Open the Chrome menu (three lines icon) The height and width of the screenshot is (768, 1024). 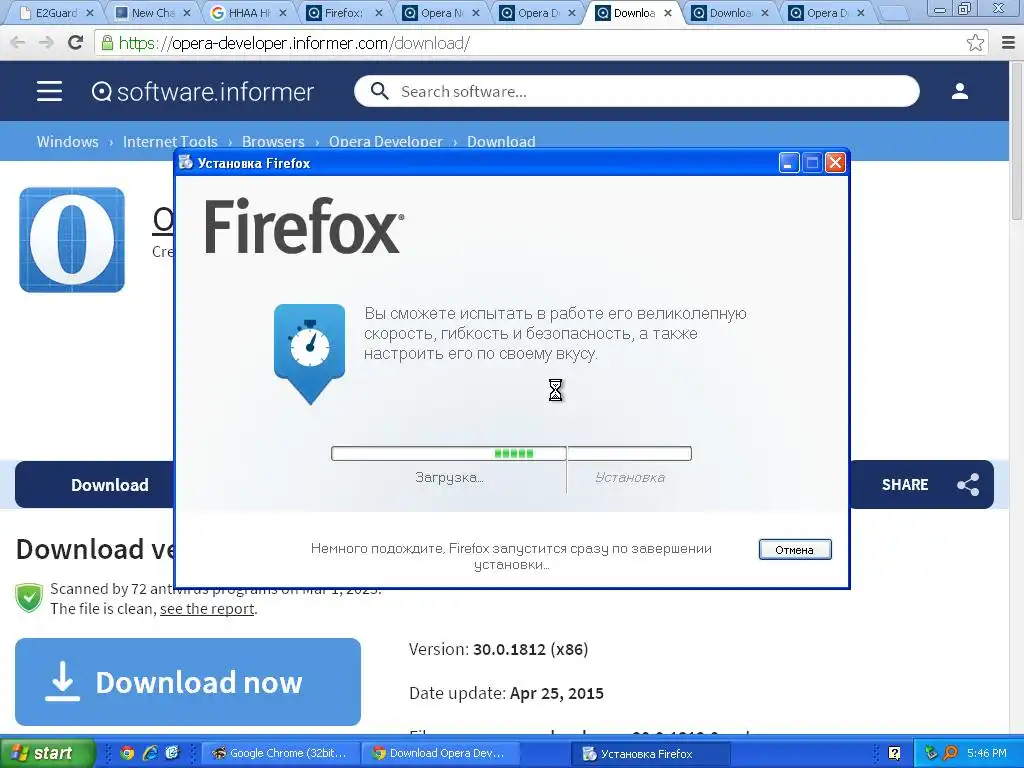[x=1008, y=43]
